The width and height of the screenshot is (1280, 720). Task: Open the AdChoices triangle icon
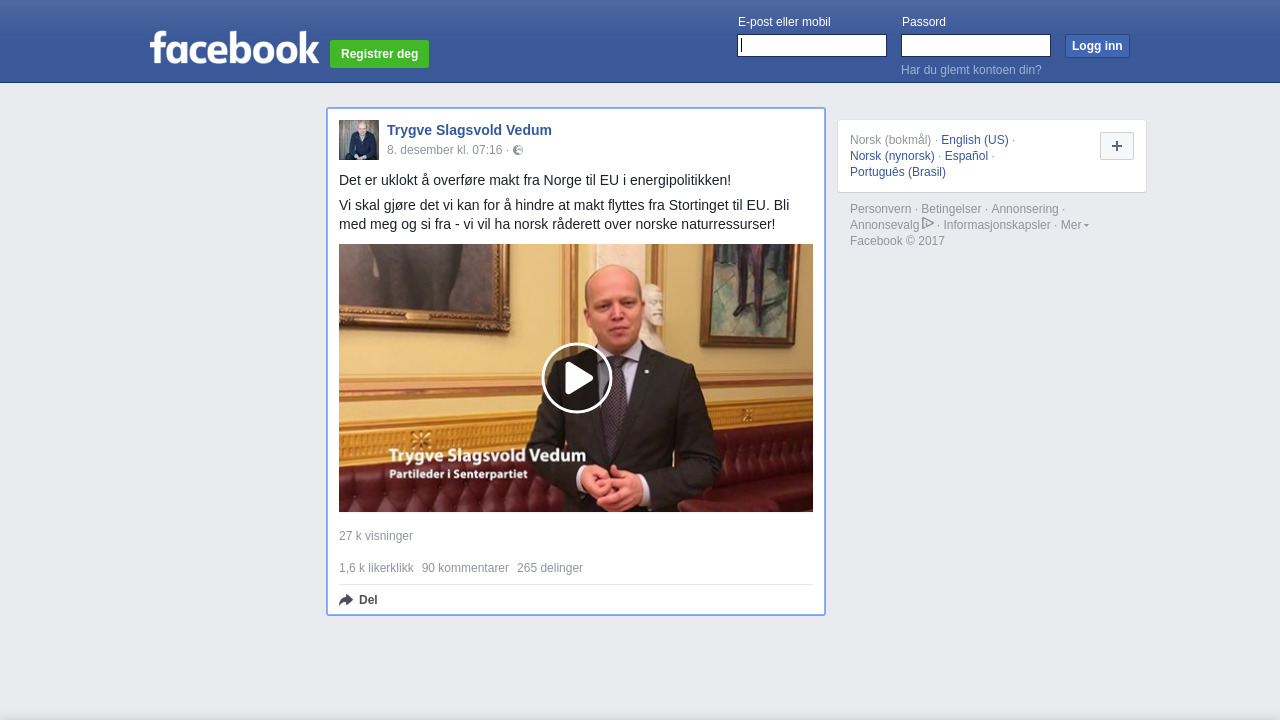click(x=928, y=224)
